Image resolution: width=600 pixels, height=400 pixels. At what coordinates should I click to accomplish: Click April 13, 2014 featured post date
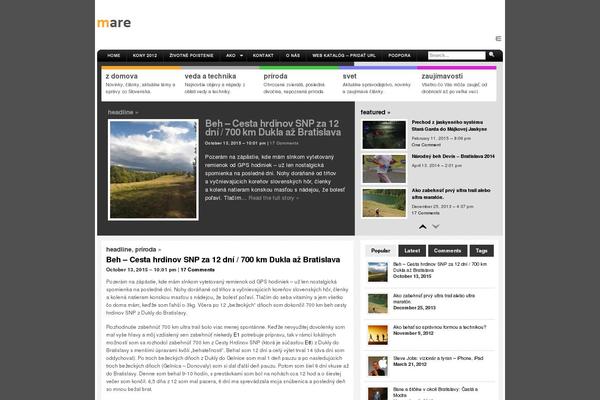[x=437, y=166]
